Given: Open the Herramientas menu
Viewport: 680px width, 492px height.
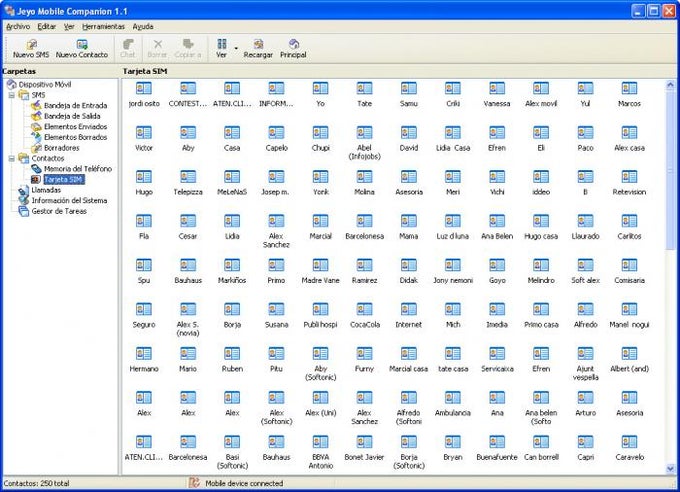Looking at the screenshot, I should point(103,26).
